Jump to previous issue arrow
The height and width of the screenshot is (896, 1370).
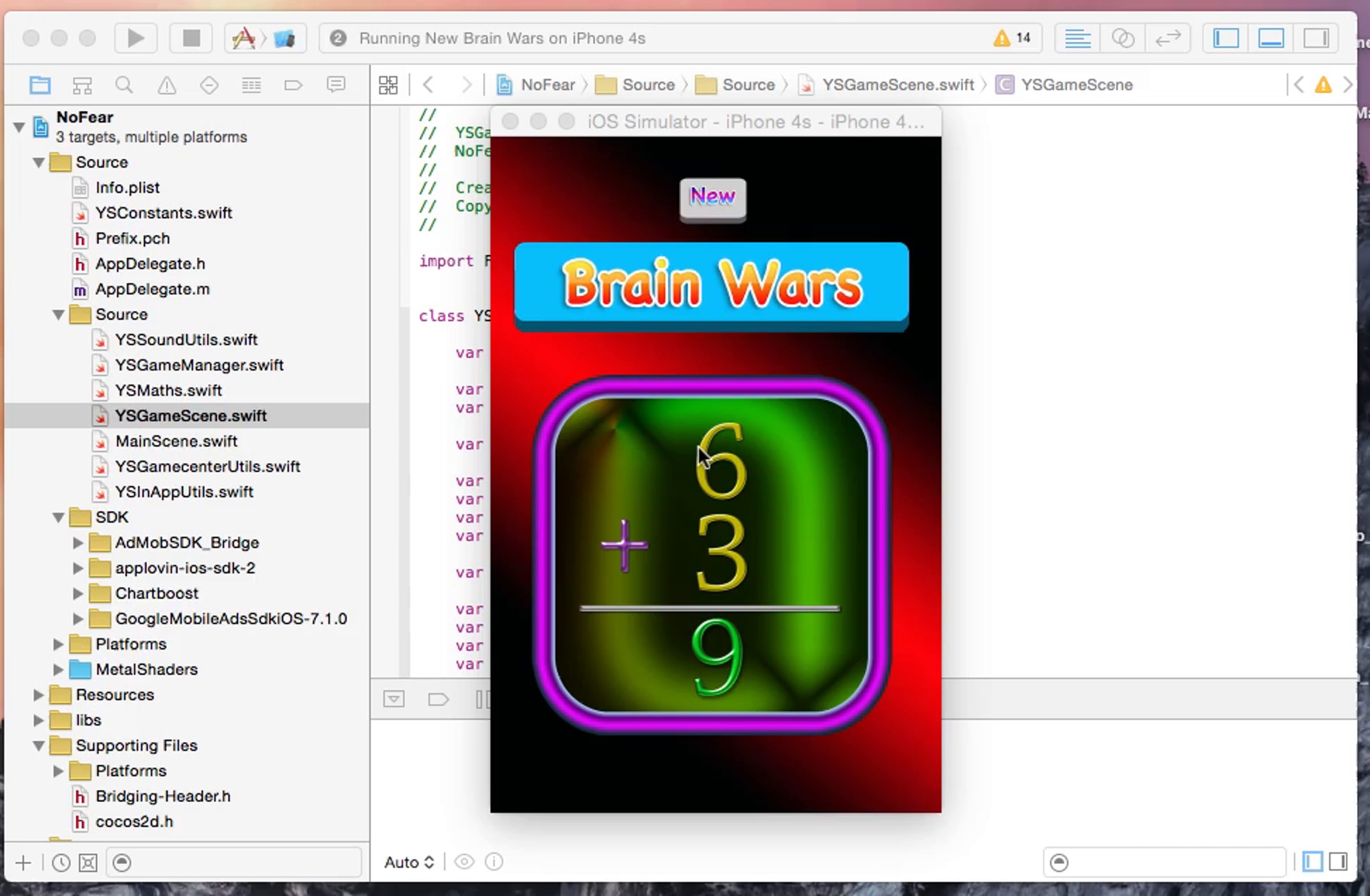coord(1299,85)
